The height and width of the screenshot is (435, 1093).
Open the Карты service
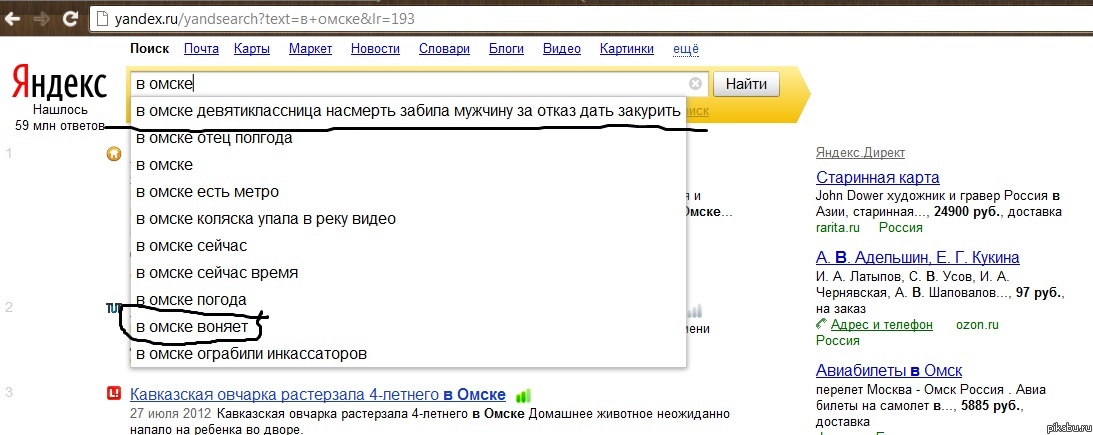pos(252,49)
